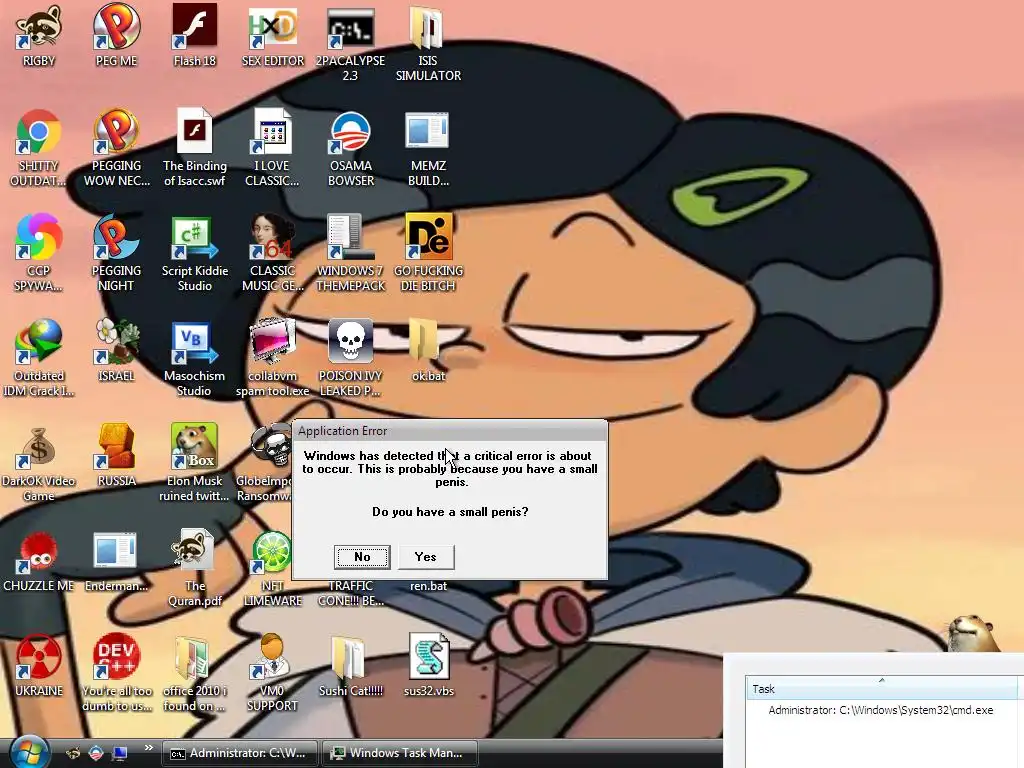Image resolution: width=1024 pixels, height=768 pixels.
Task: Open the RUSSIA desktop shortcut
Action: 116,456
